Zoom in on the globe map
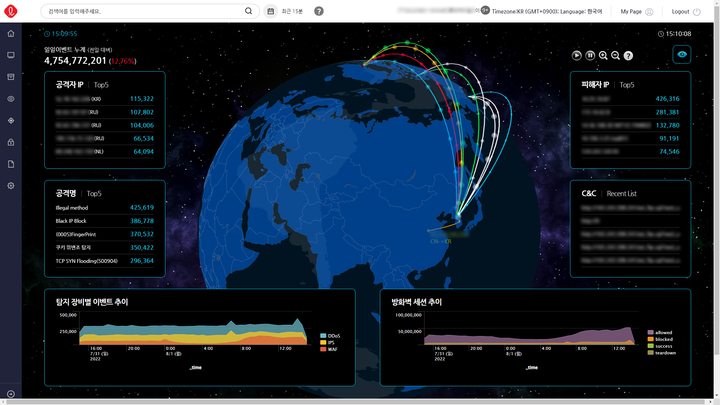Image resolution: width=720 pixels, height=405 pixels. pyautogui.click(x=603, y=56)
